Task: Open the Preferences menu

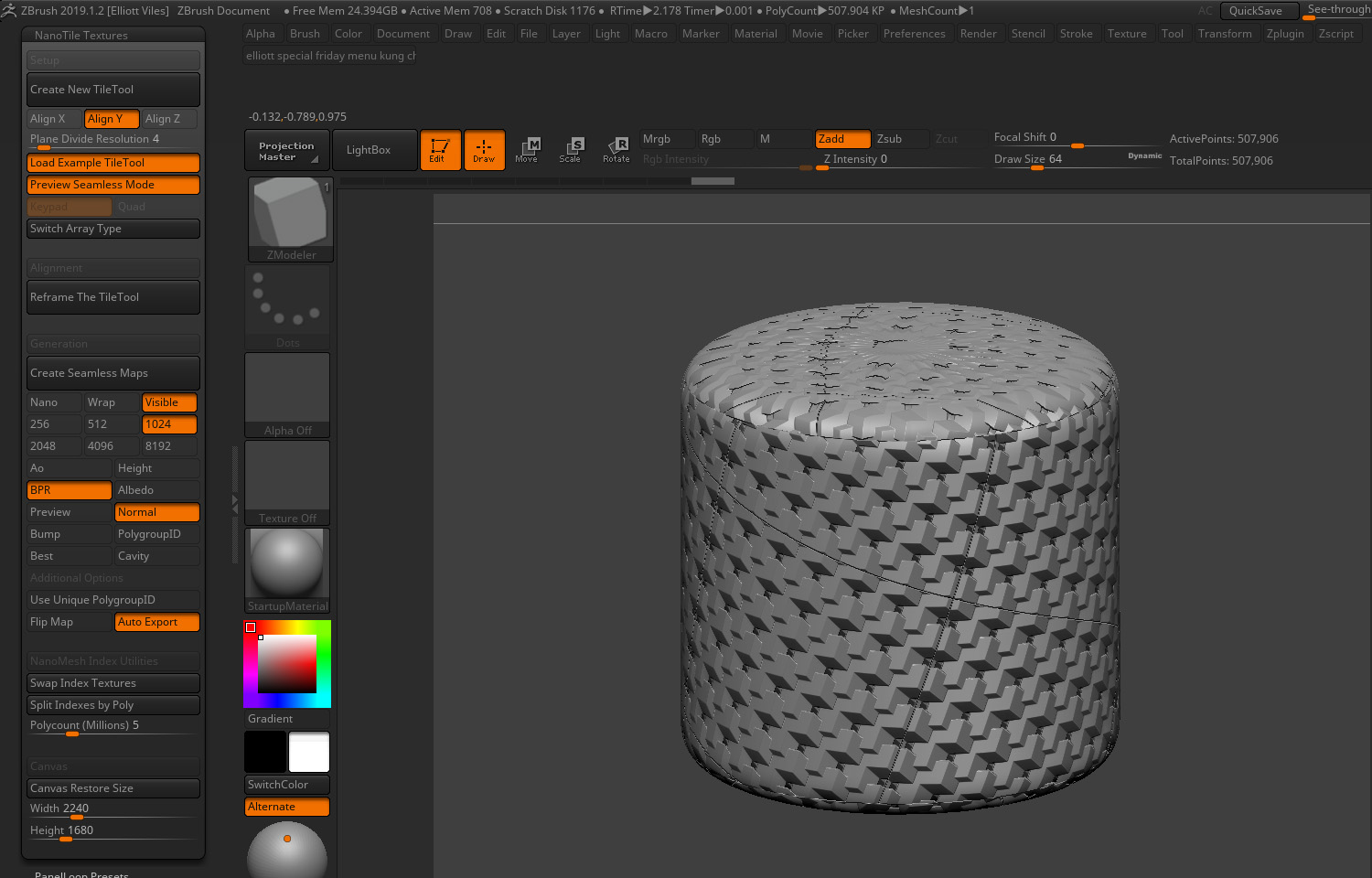Action: (x=914, y=34)
